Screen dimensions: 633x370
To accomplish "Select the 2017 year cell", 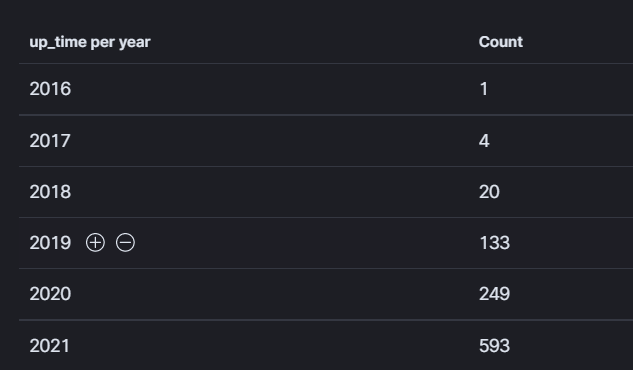I will pos(50,141).
